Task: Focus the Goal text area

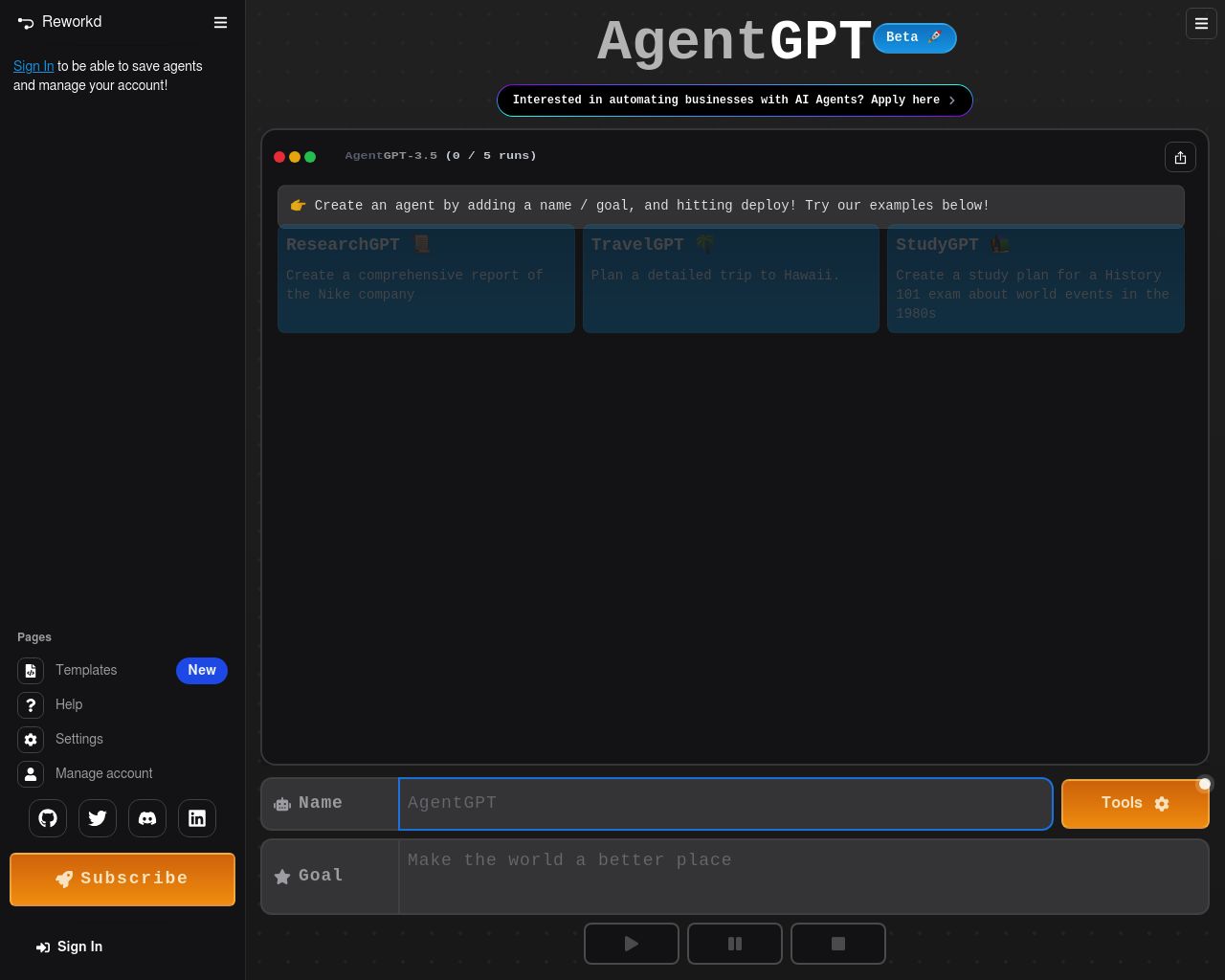Action: pyautogui.click(x=803, y=877)
